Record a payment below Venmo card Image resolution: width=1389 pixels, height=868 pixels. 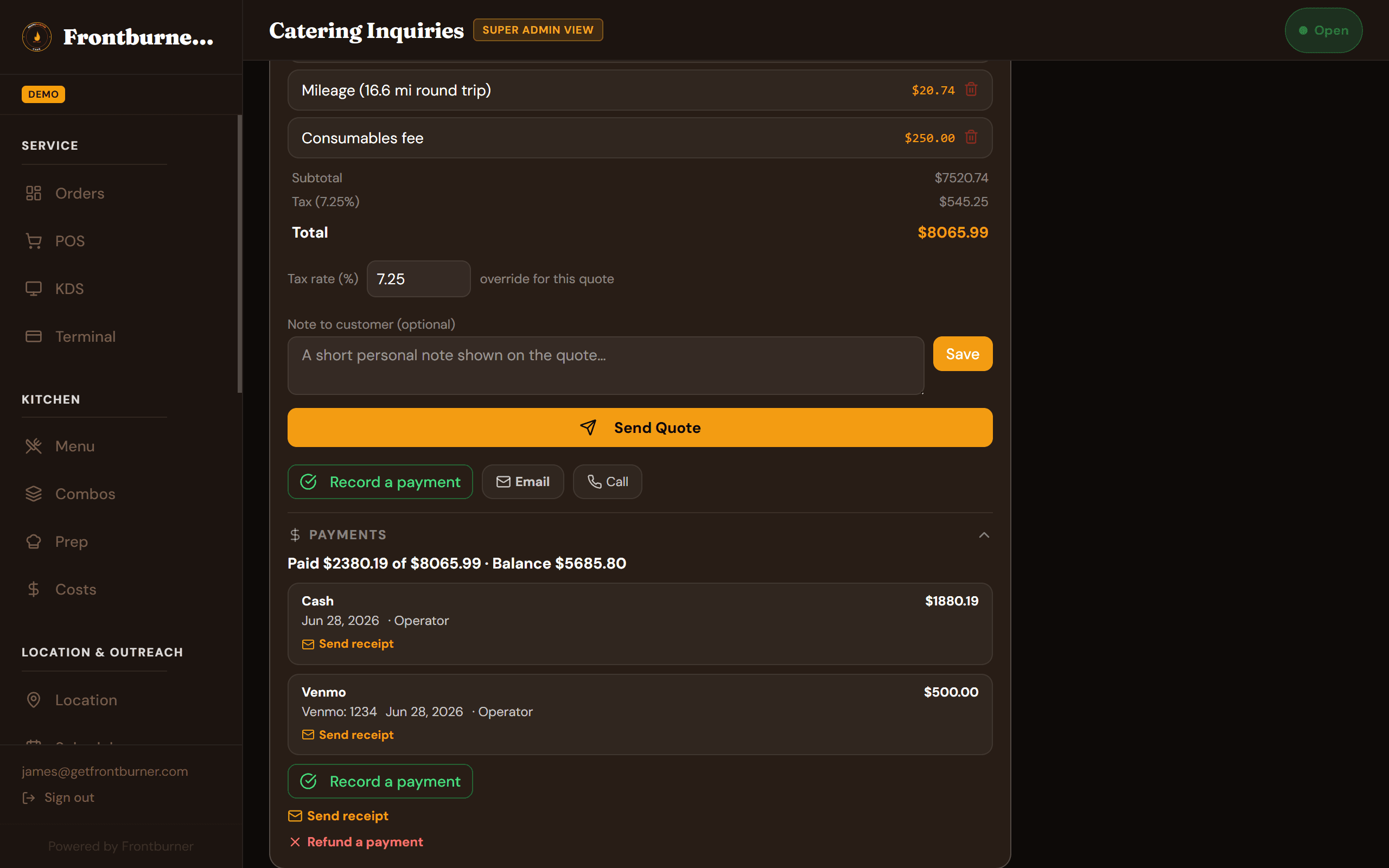tap(380, 781)
